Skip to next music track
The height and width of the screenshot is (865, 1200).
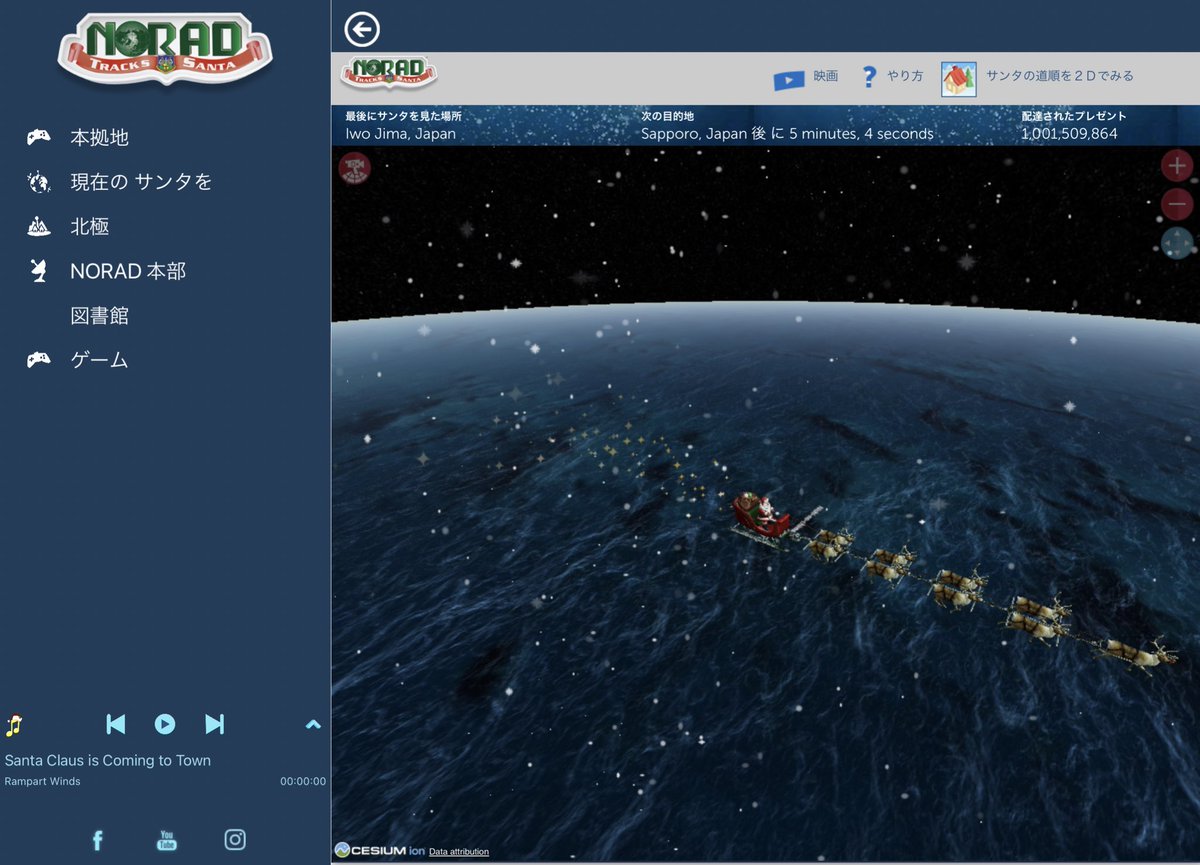tap(214, 724)
